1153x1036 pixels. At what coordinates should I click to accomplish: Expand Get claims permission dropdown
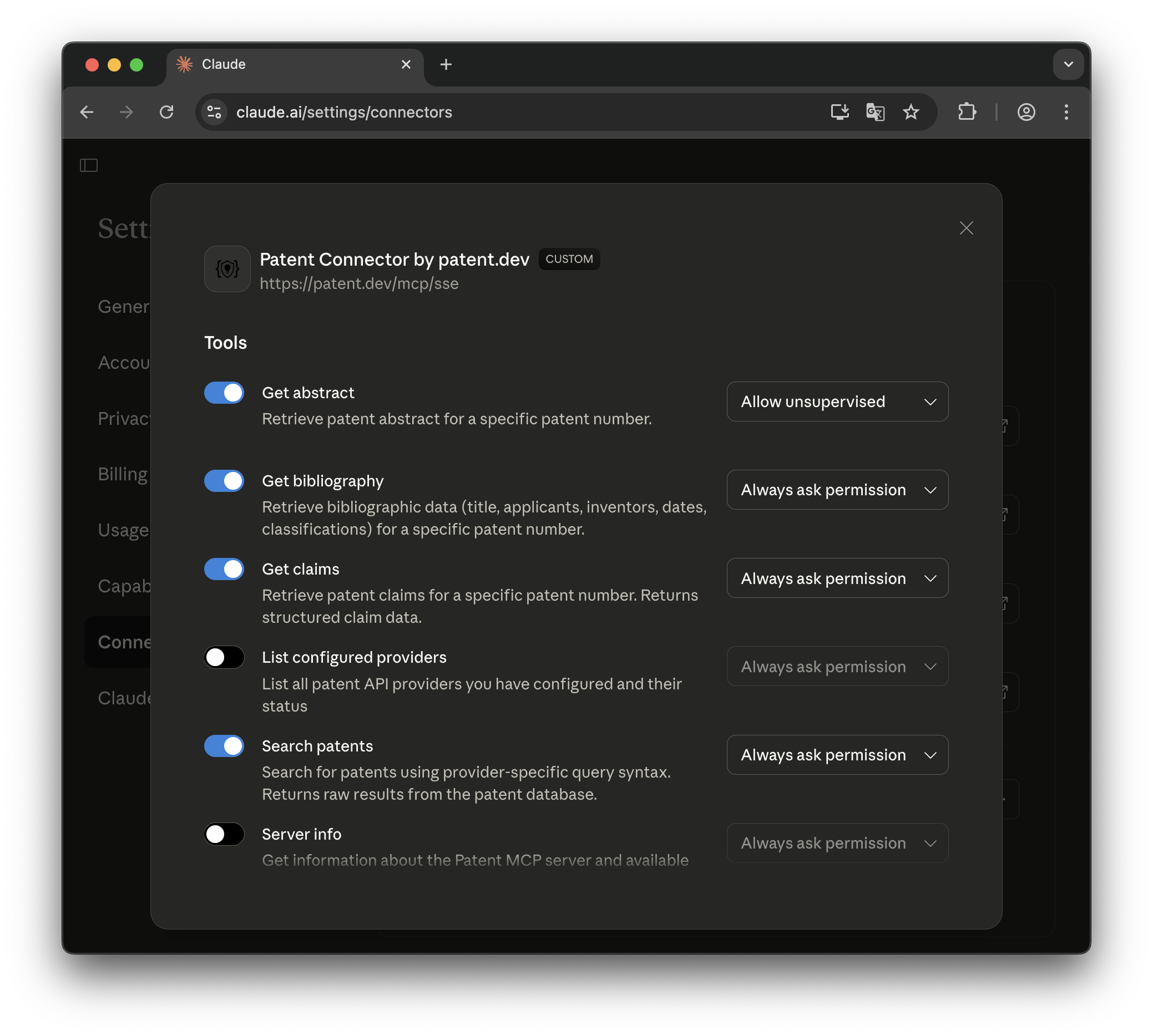click(x=837, y=578)
